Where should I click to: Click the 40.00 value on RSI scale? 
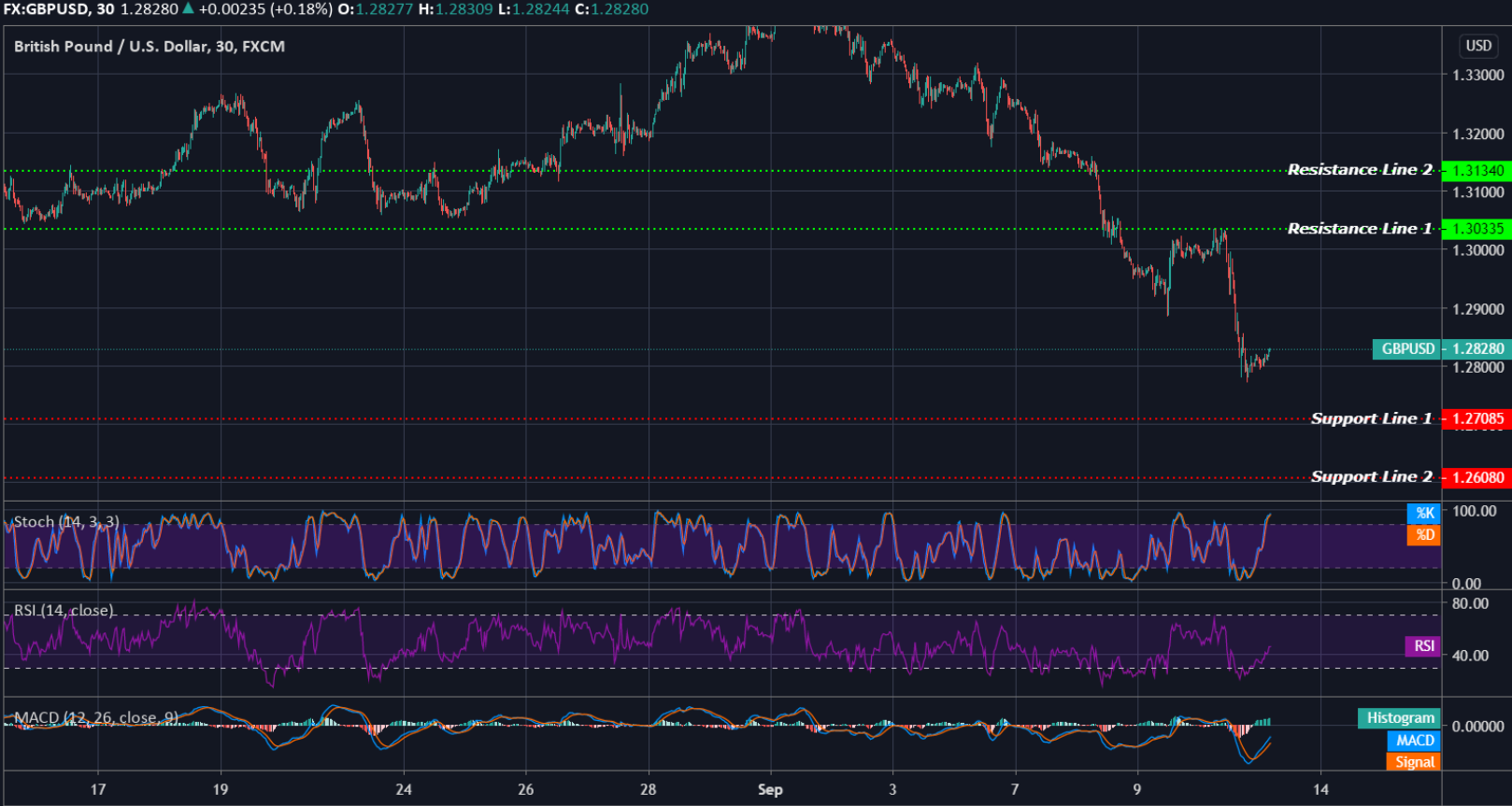(x=1471, y=656)
